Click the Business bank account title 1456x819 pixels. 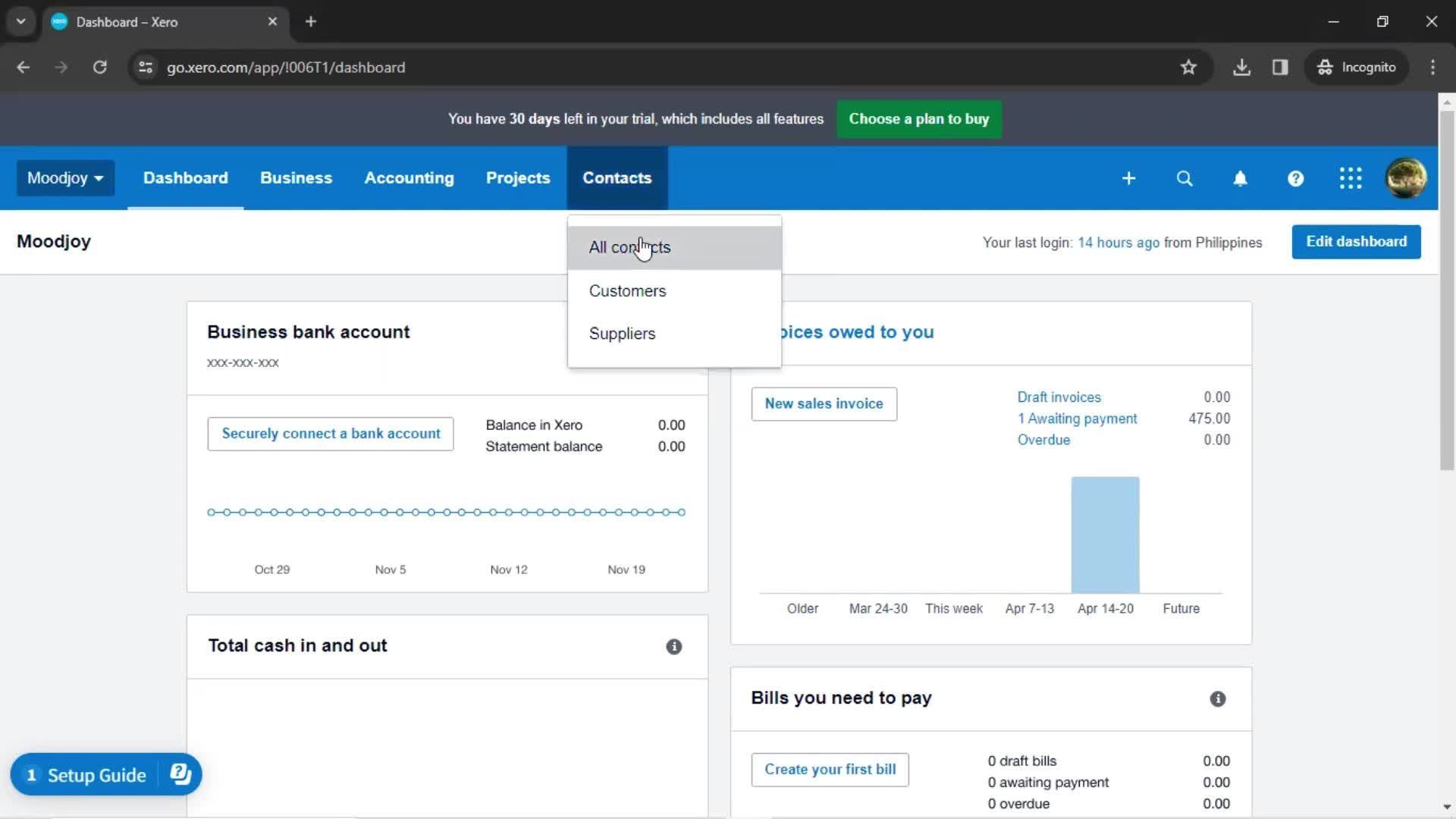coord(308,332)
